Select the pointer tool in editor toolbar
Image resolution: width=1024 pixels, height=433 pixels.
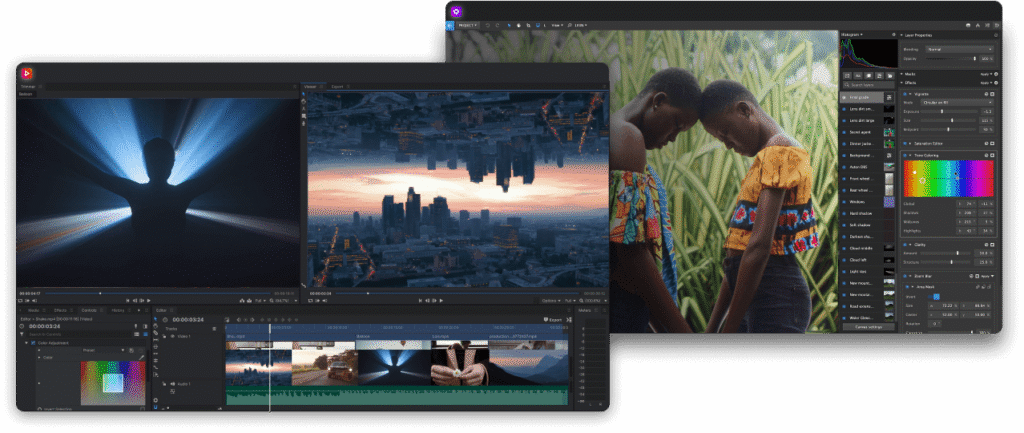[x=155, y=319]
